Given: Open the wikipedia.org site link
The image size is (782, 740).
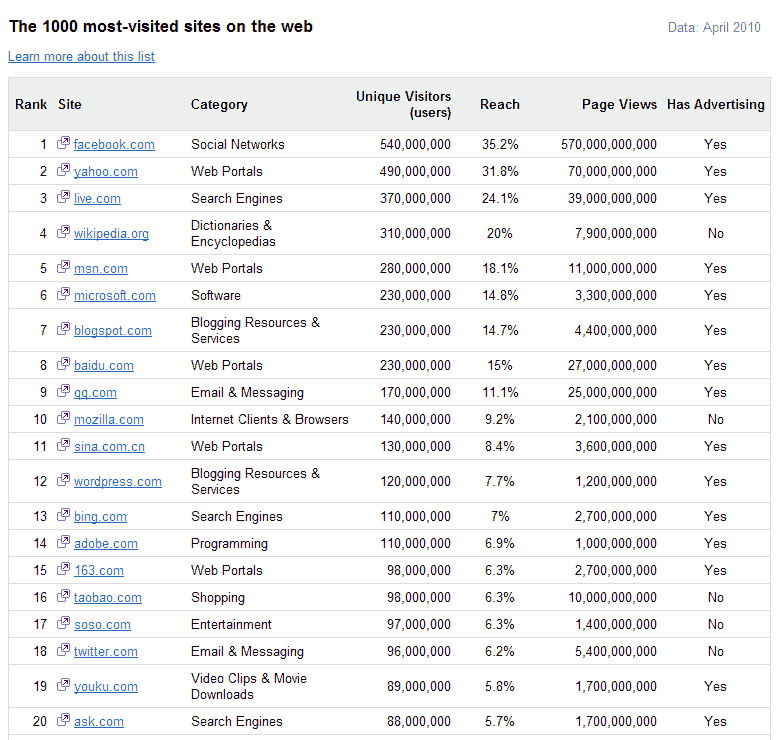Looking at the screenshot, I should [x=111, y=233].
